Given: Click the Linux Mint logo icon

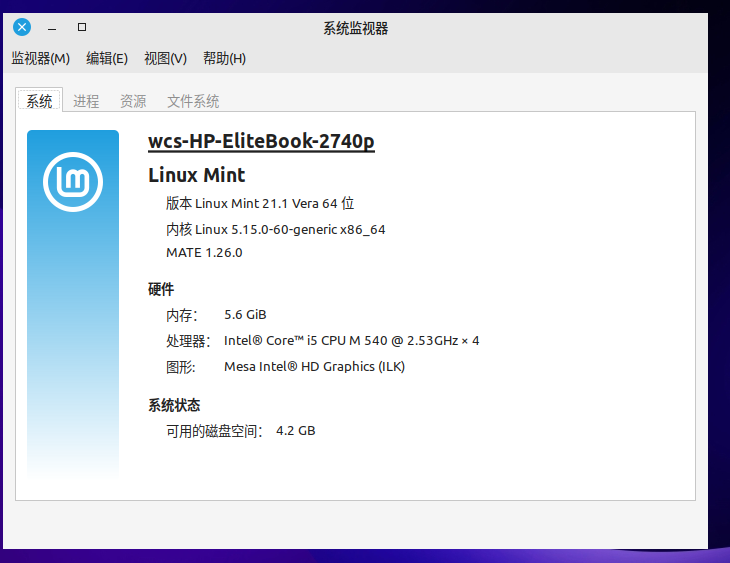Looking at the screenshot, I should [73, 182].
